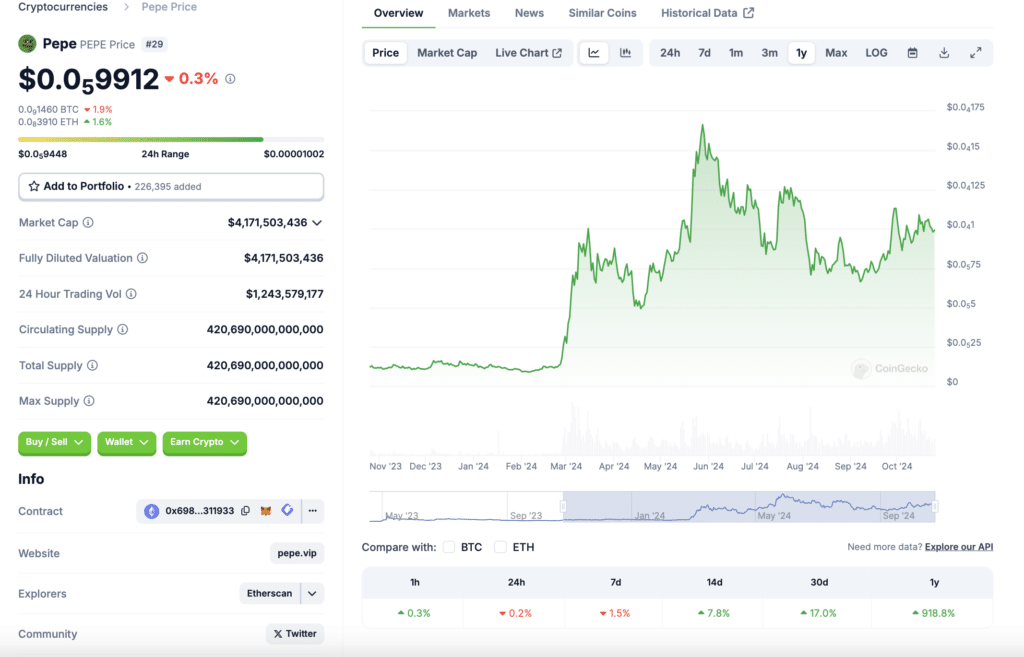Open 24 Hour Trading Vol info icon
The image size is (1024, 657).
(131, 294)
